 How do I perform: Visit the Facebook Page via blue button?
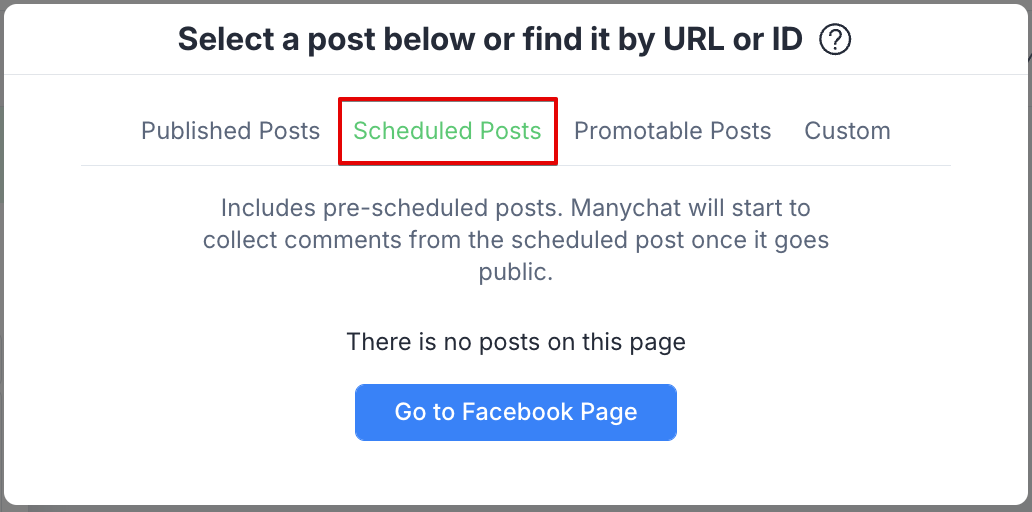point(516,412)
